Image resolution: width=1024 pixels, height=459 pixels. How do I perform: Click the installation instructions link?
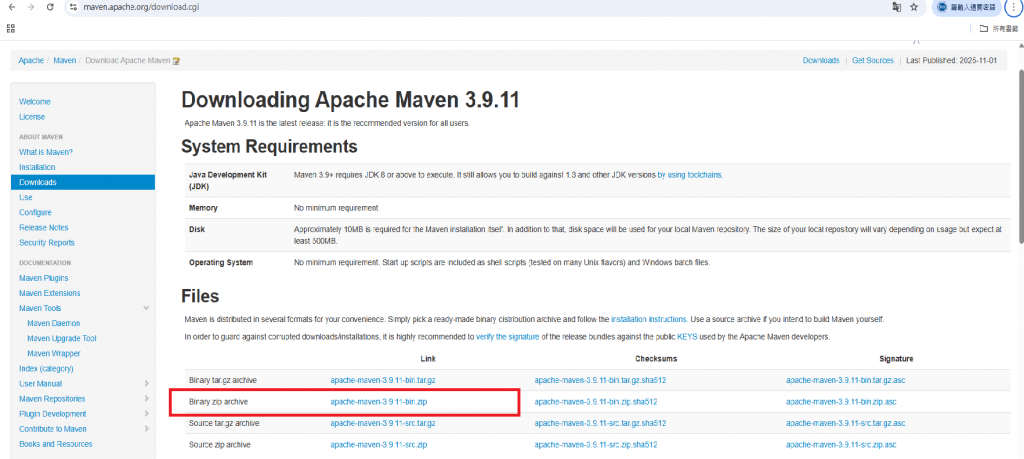(x=648, y=320)
